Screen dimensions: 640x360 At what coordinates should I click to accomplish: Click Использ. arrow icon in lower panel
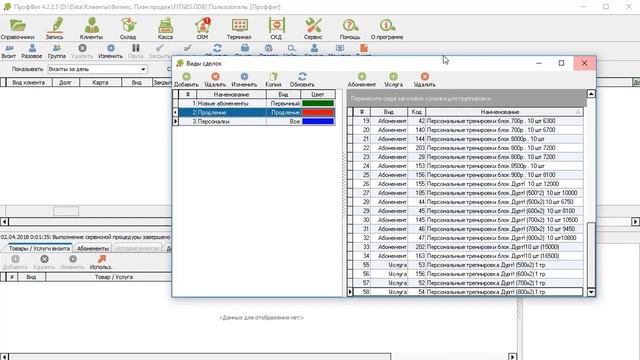click(x=101, y=262)
